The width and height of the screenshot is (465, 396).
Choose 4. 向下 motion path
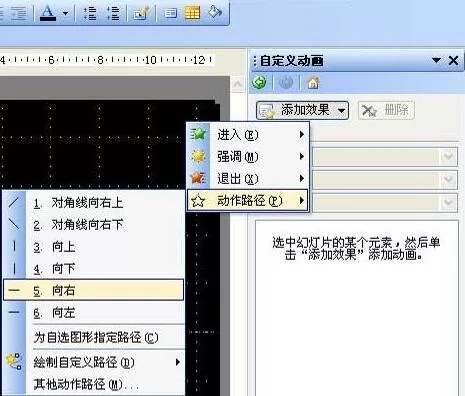[94, 268]
